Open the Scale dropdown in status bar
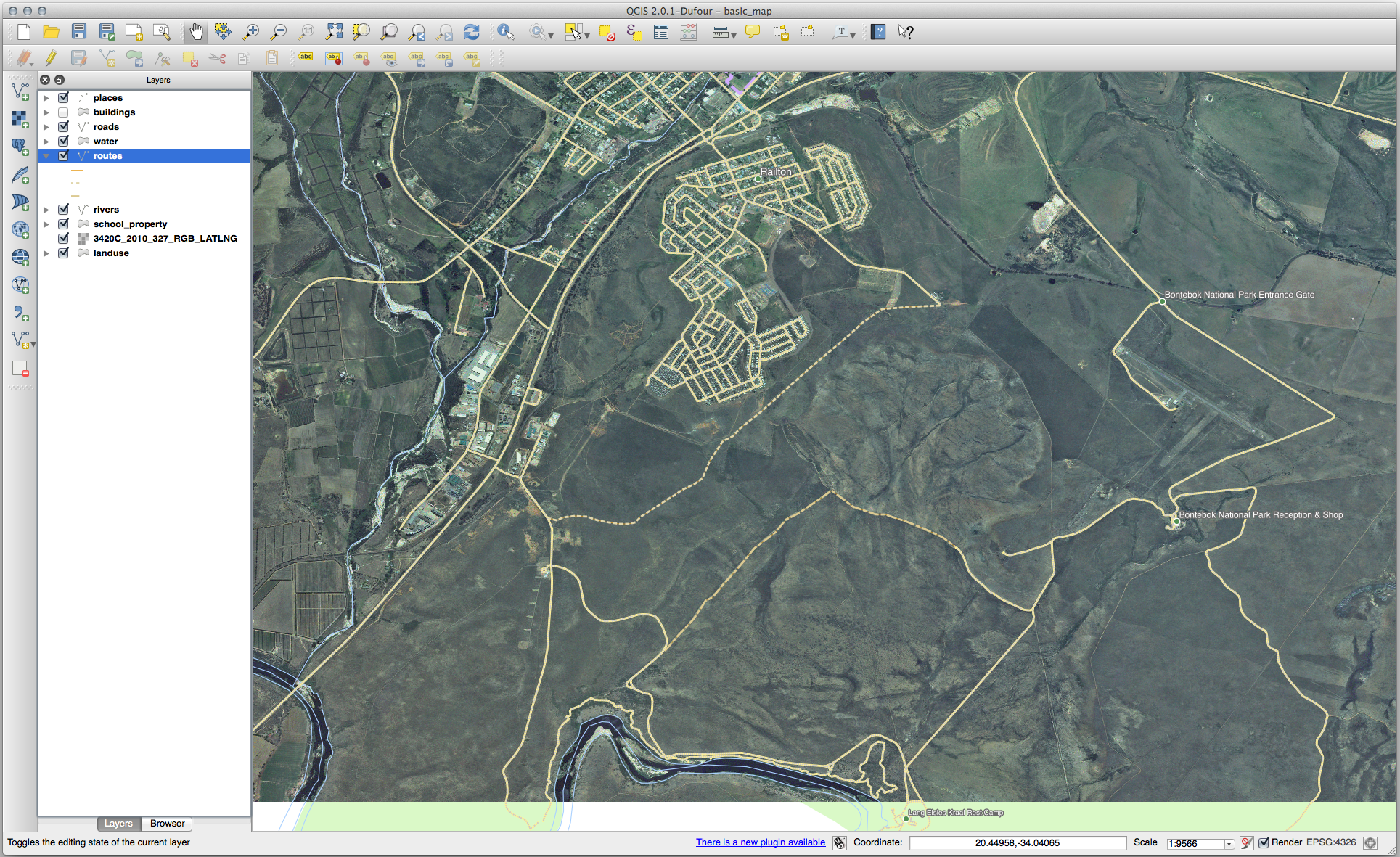The width and height of the screenshot is (1400, 857). (x=1228, y=843)
